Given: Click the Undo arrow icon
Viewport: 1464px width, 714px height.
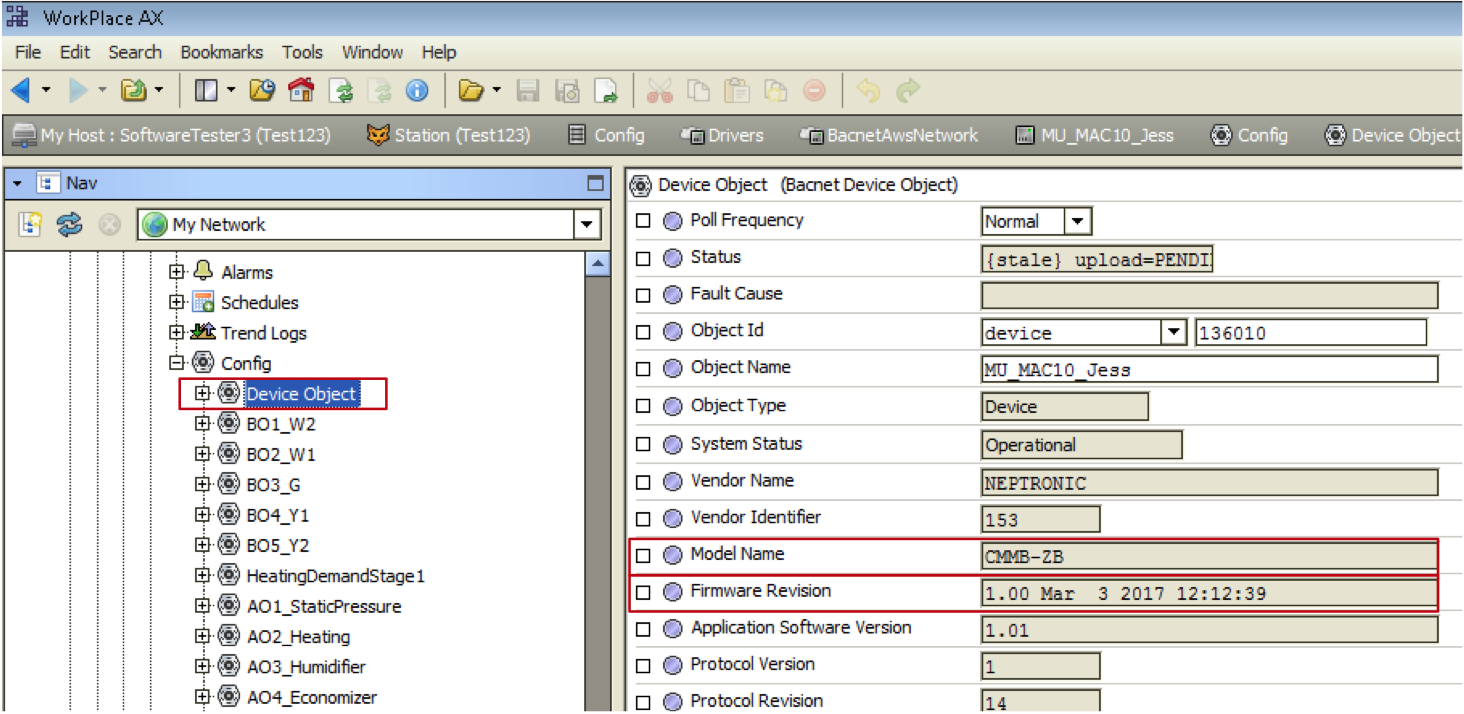Looking at the screenshot, I should [869, 91].
